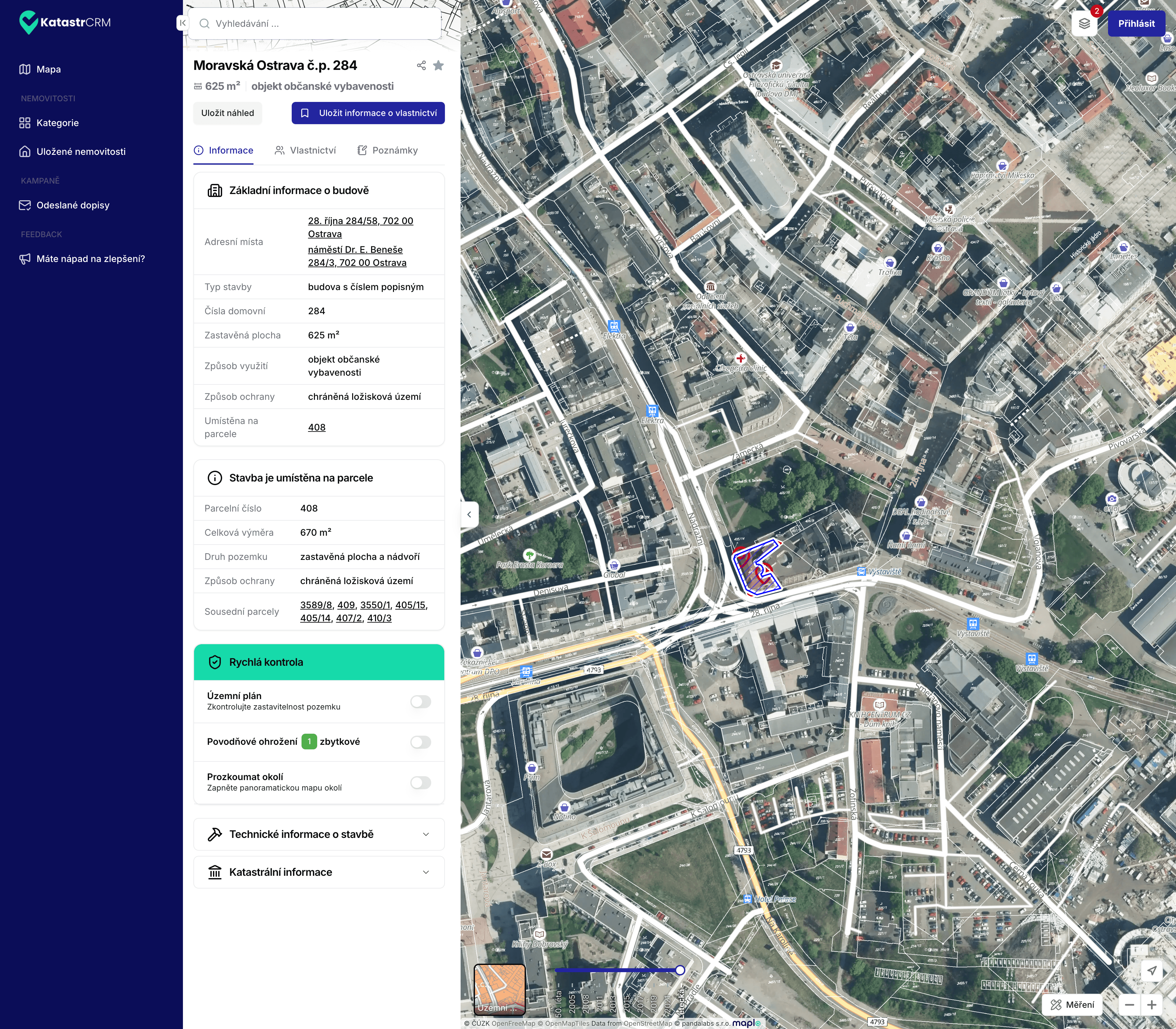Image resolution: width=1176 pixels, height=1029 pixels.
Task: Open the map layers icon
Action: [x=1084, y=24]
